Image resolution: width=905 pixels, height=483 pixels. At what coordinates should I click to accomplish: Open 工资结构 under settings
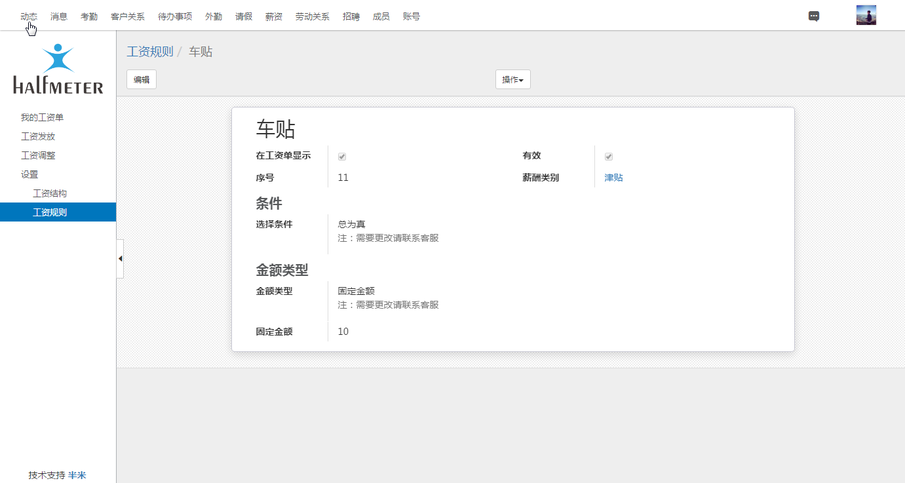tap(50, 193)
